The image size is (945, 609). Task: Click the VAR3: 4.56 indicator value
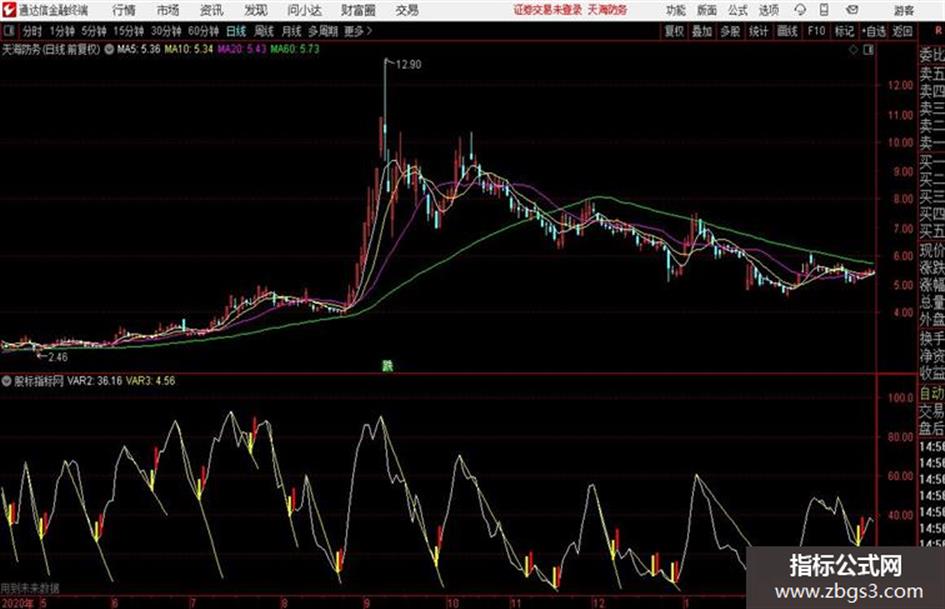pyautogui.click(x=151, y=381)
